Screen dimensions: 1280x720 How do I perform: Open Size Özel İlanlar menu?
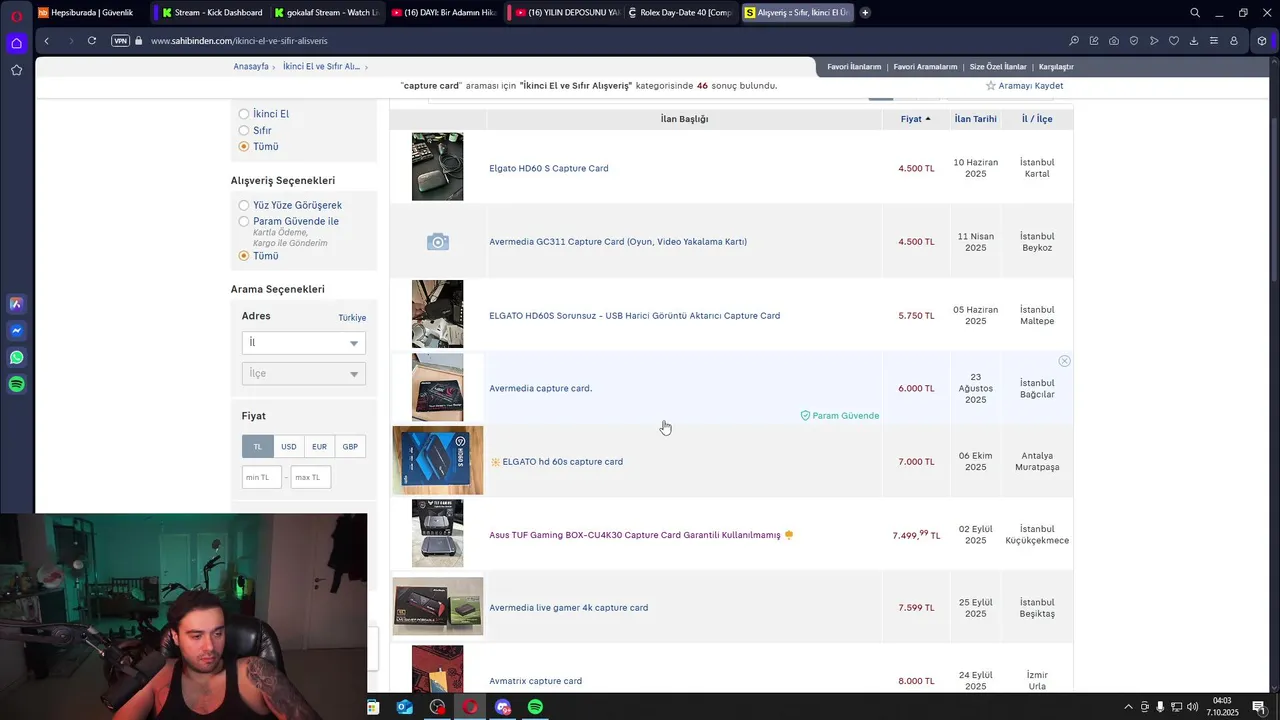pyautogui.click(x=998, y=67)
